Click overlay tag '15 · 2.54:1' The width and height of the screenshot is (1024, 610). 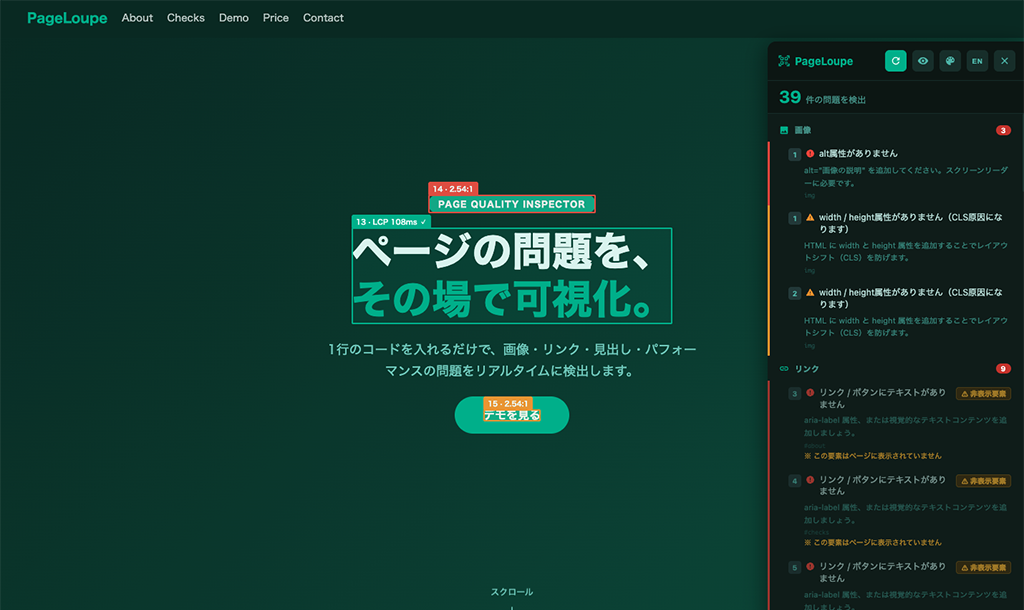508,404
